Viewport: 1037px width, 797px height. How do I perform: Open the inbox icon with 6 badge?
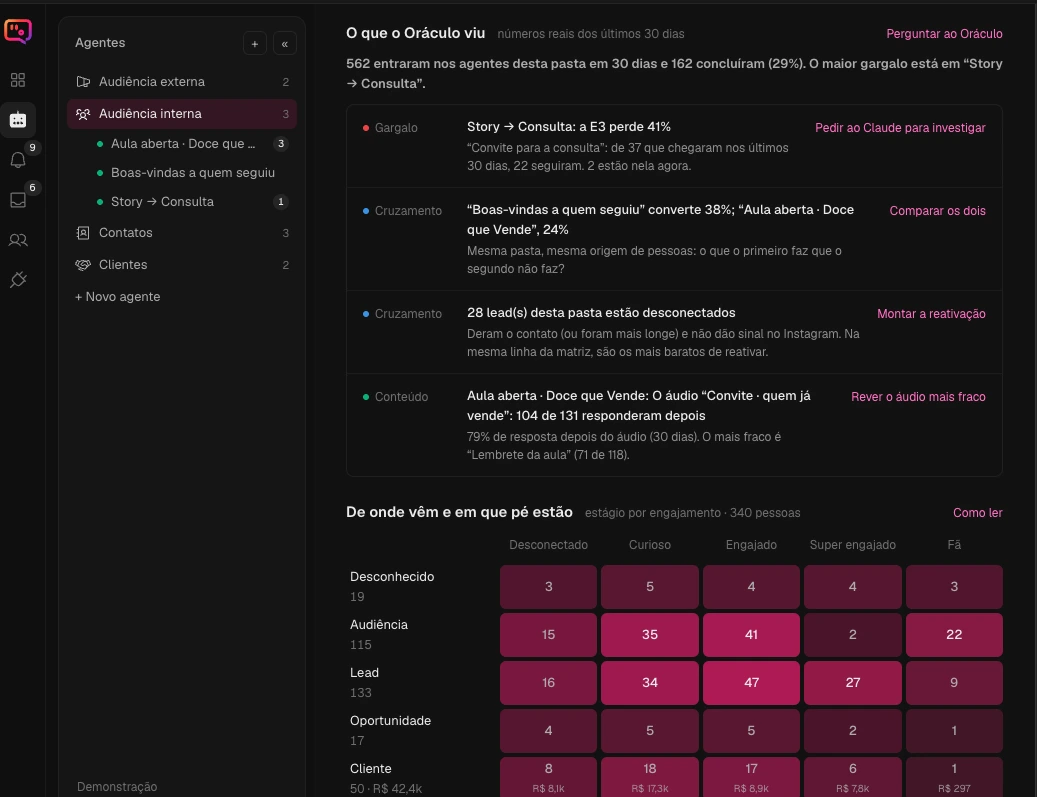18,200
